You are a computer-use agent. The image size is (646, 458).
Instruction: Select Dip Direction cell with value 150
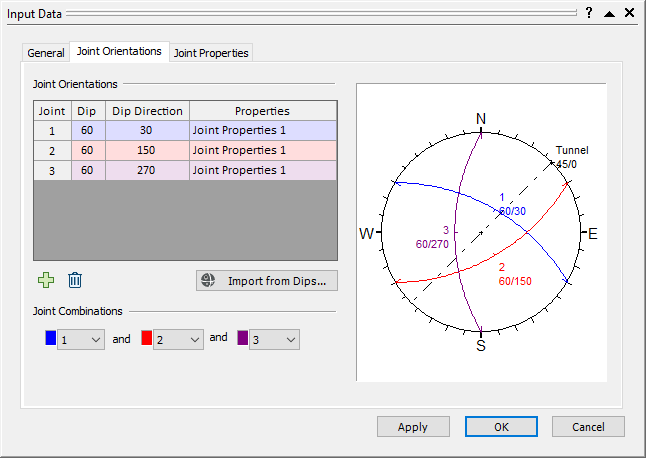147,150
